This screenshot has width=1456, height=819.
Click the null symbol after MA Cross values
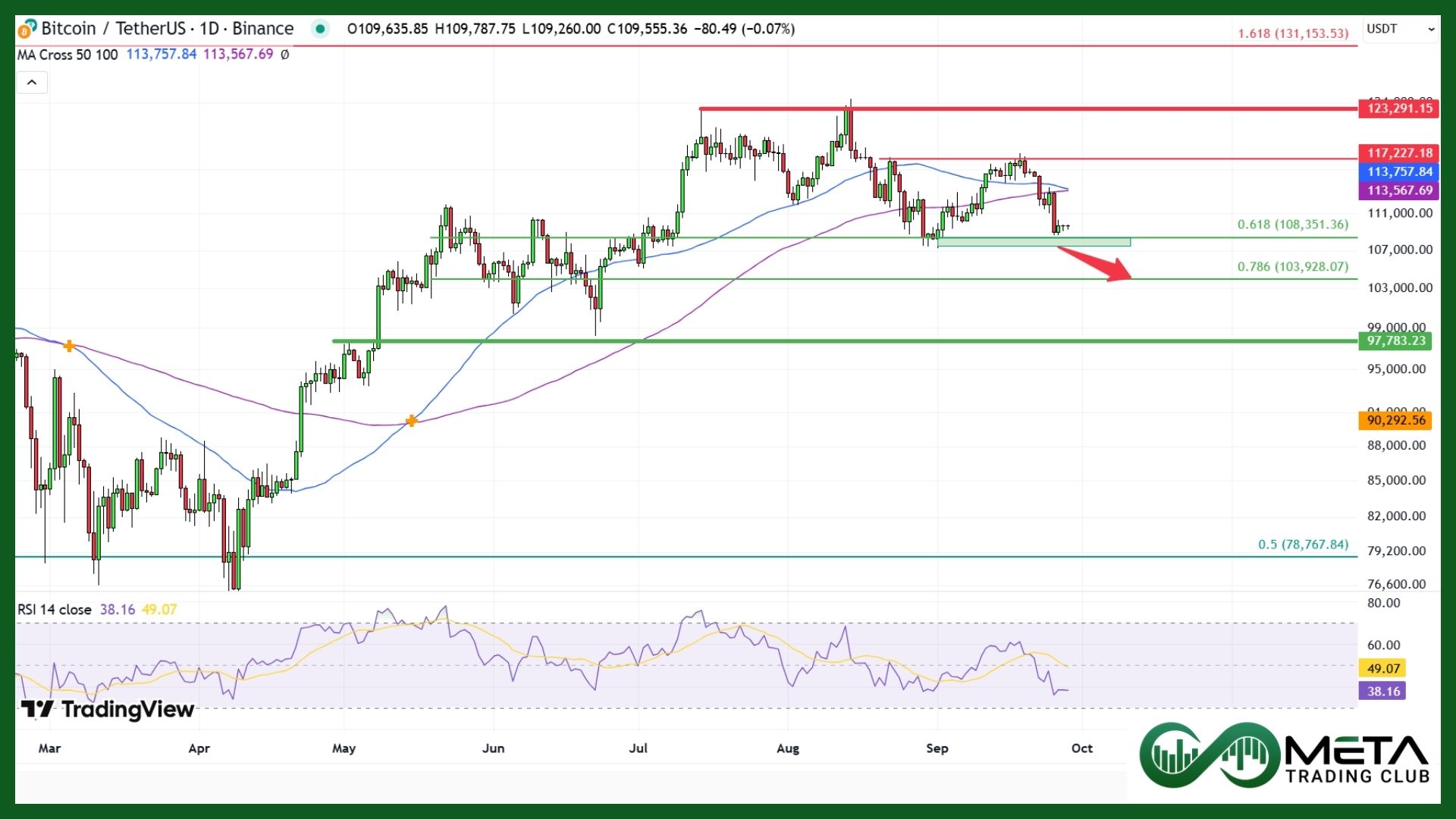285,55
